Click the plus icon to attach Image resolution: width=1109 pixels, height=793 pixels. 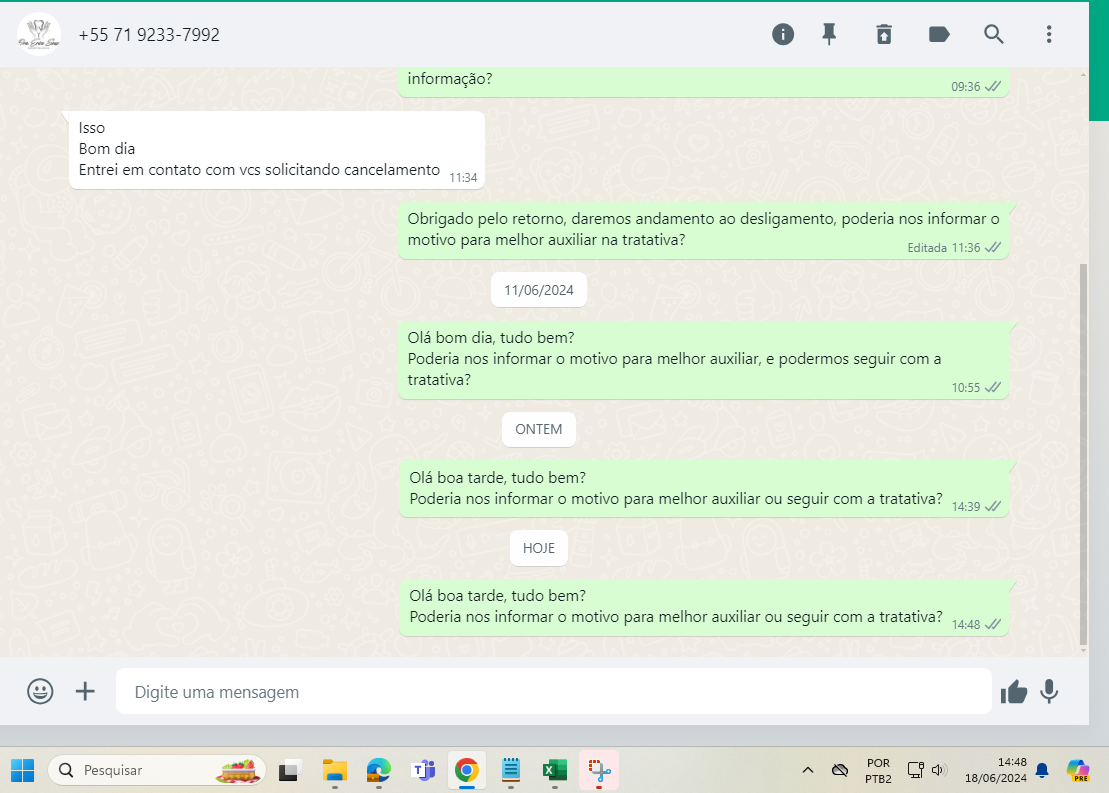pos(86,691)
